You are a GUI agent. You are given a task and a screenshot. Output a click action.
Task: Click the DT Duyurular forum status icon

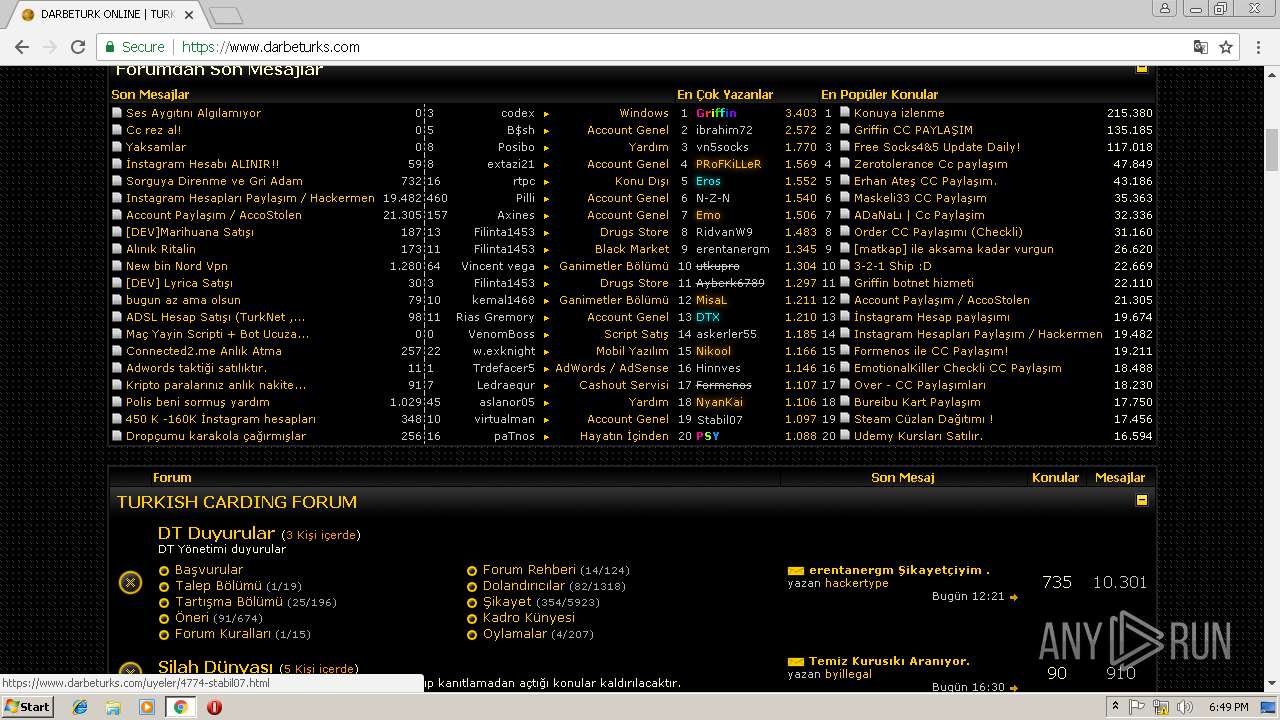point(130,582)
